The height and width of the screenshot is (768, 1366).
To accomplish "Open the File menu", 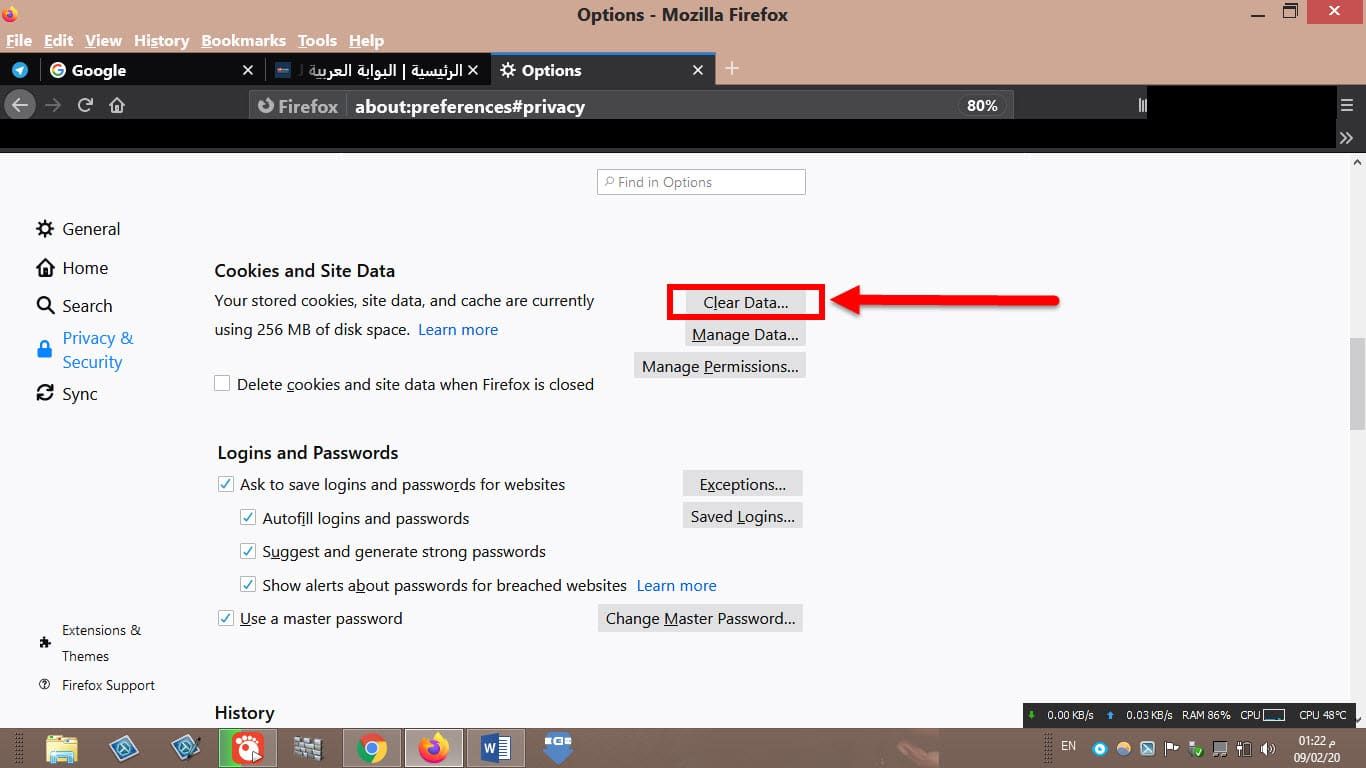I will click(x=19, y=40).
